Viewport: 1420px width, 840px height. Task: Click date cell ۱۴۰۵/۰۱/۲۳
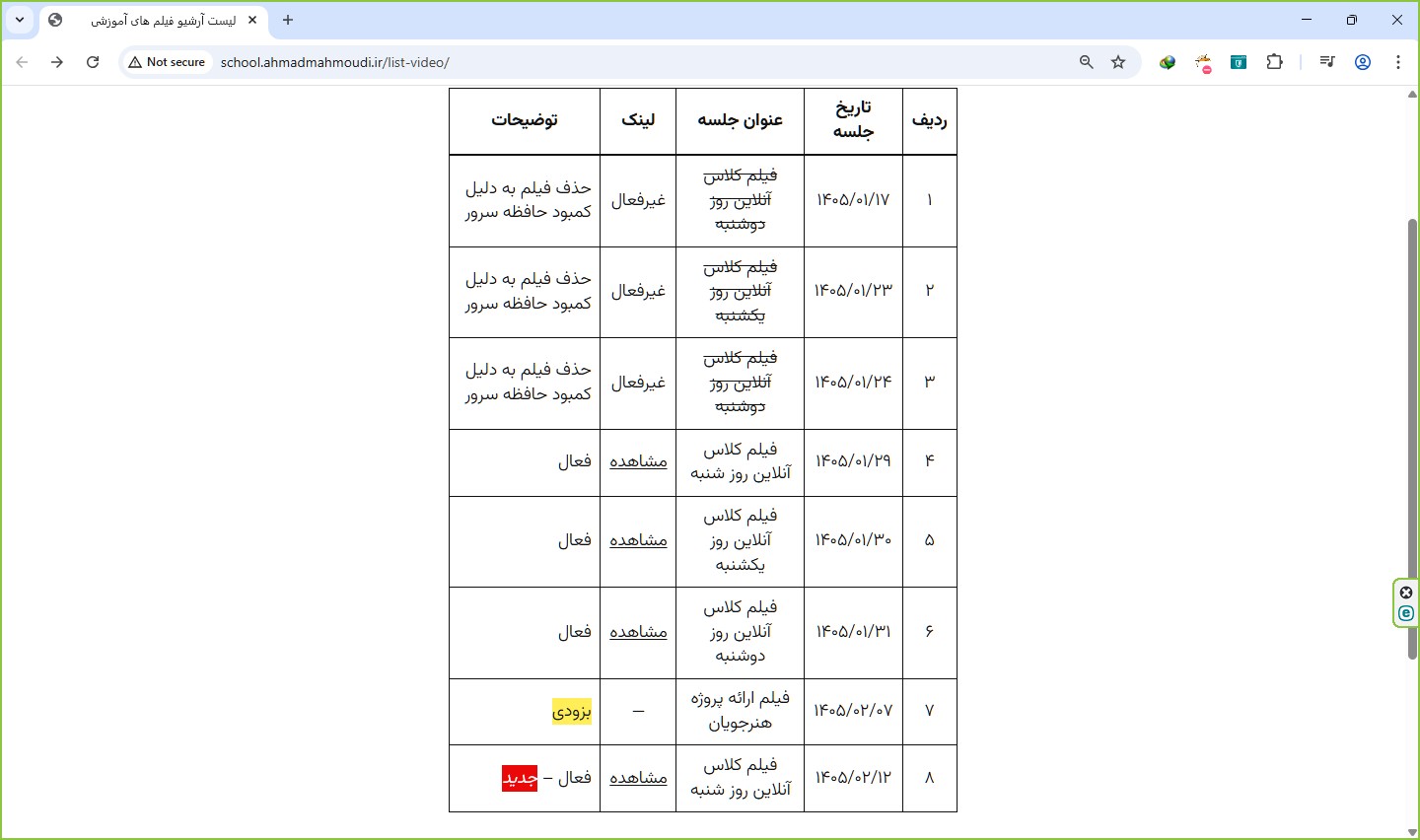coord(853,291)
